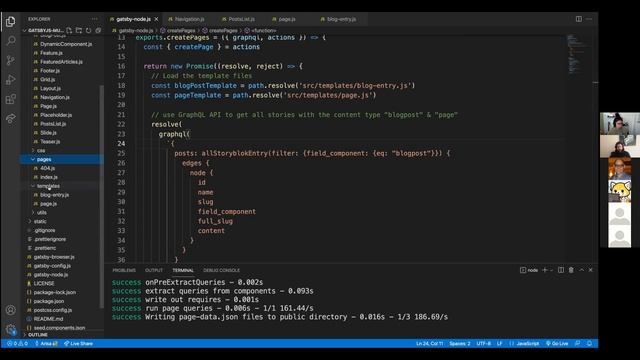640x360 pixels.
Task: Open the PROBLEMS panel tab
Action: coord(124,270)
